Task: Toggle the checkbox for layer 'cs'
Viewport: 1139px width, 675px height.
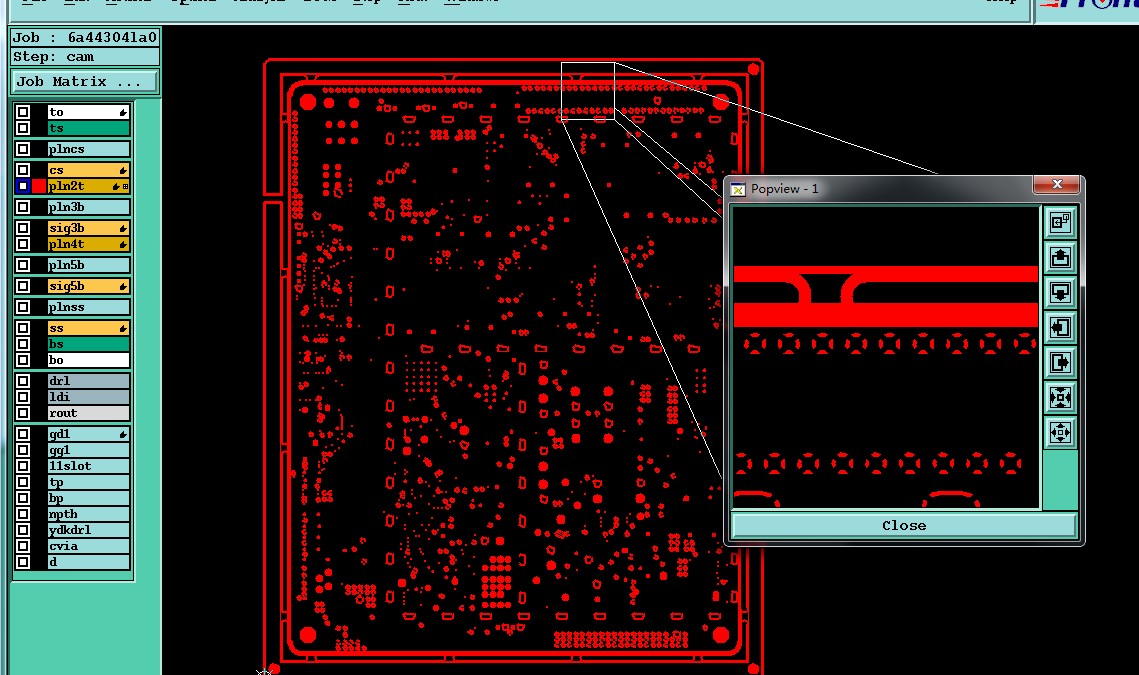Action: (x=23, y=170)
